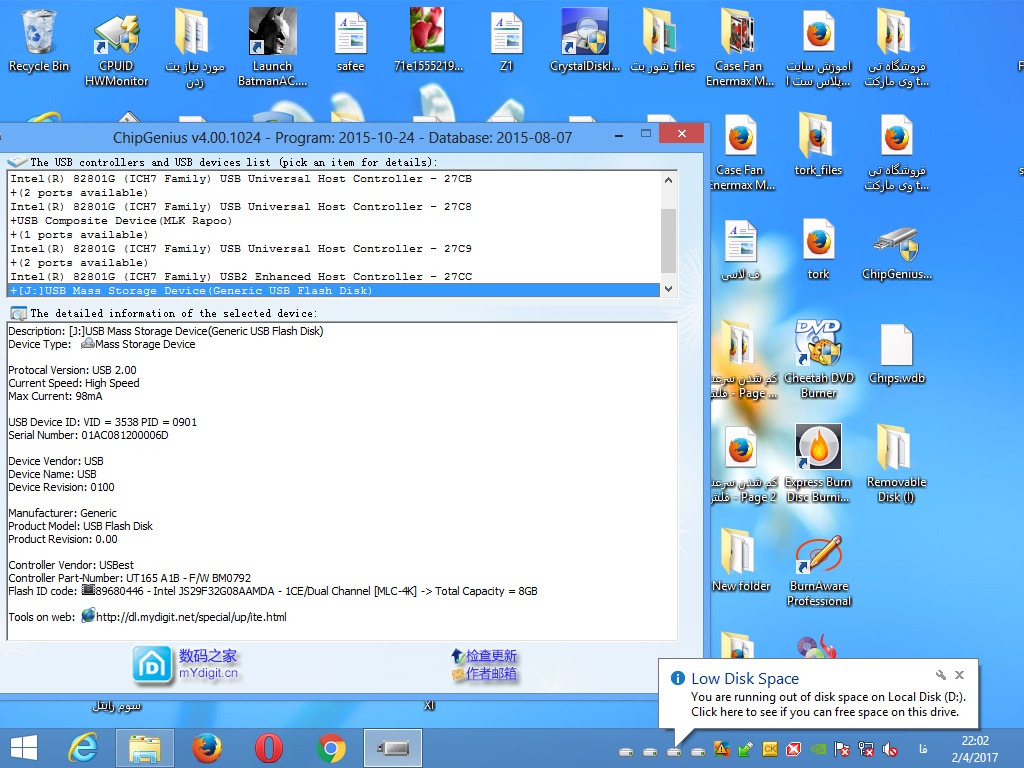Select the 71e1555219 image file icon
Screen dimensions: 1024x768
tap(428, 40)
